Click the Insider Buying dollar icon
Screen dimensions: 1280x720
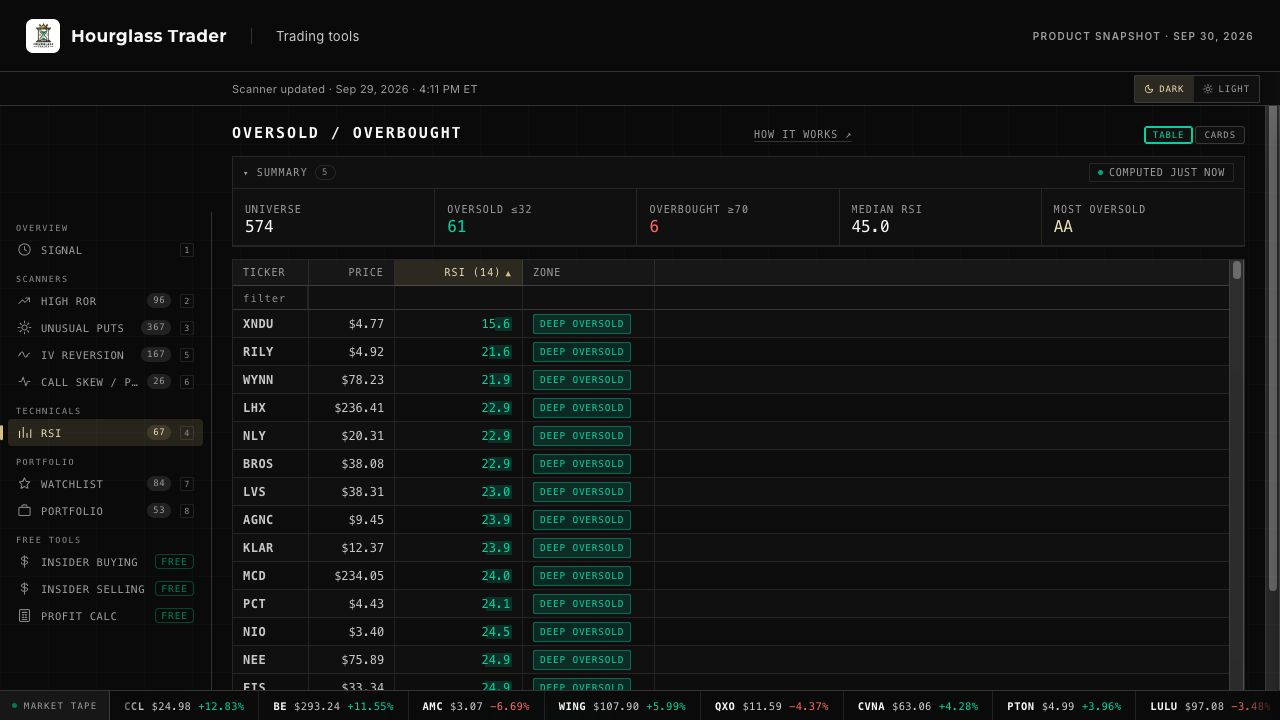click(24, 562)
